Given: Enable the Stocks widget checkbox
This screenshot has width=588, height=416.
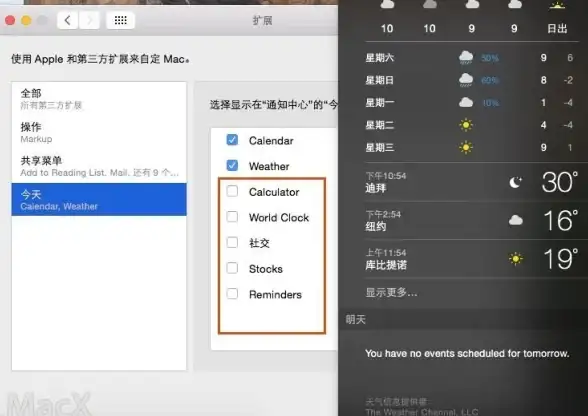Looking at the screenshot, I should click(x=232, y=268).
